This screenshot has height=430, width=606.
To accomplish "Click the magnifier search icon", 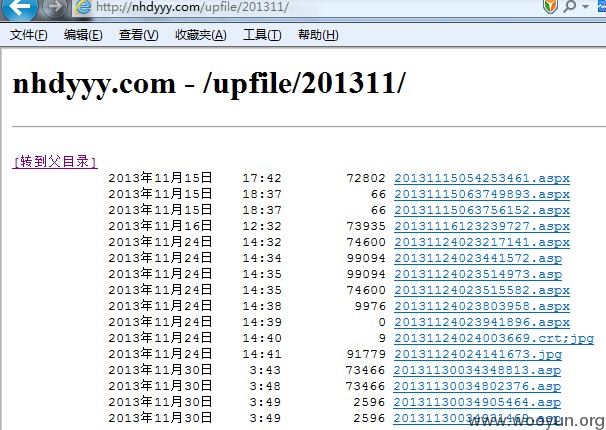I will [570, 6].
